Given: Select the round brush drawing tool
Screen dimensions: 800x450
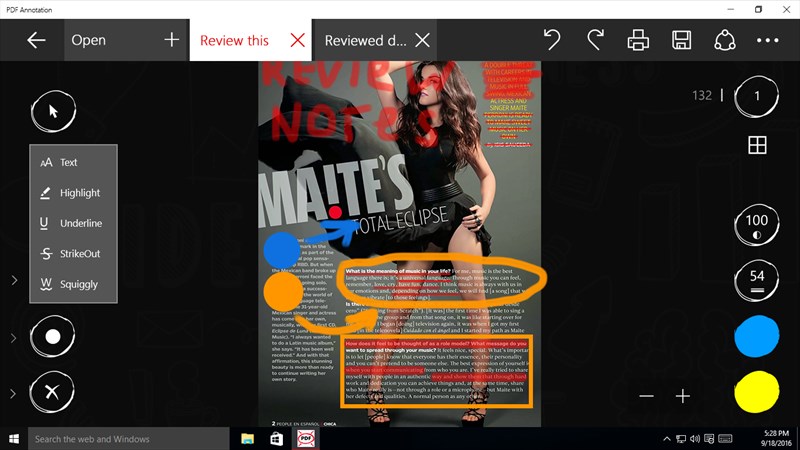Looking at the screenshot, I should [x=53, y=336].
